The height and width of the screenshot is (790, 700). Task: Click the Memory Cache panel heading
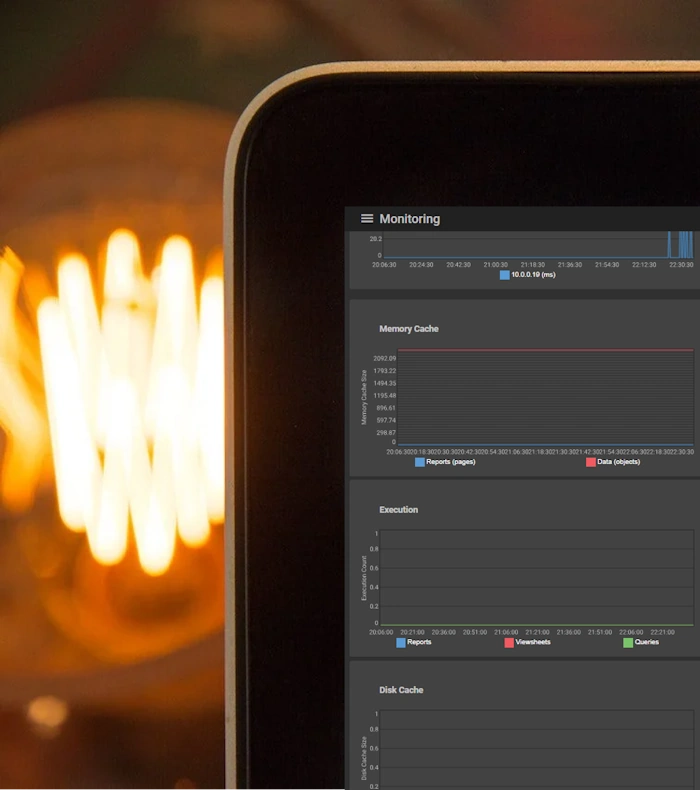(x=408, y=329)
